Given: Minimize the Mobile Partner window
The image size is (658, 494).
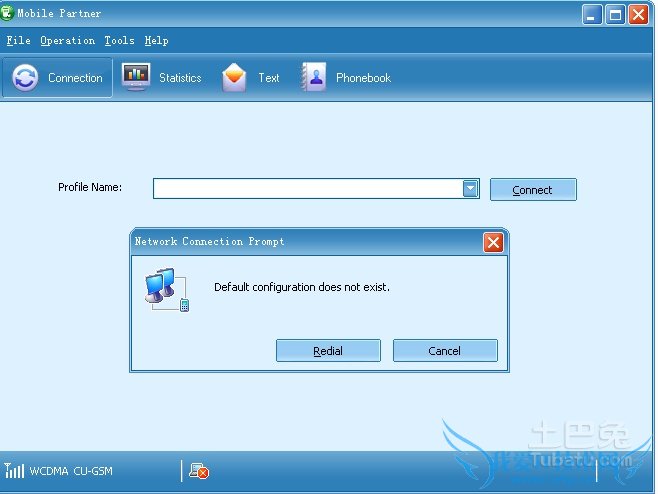Looking at the screenshot, I should (x=592, y=15).
